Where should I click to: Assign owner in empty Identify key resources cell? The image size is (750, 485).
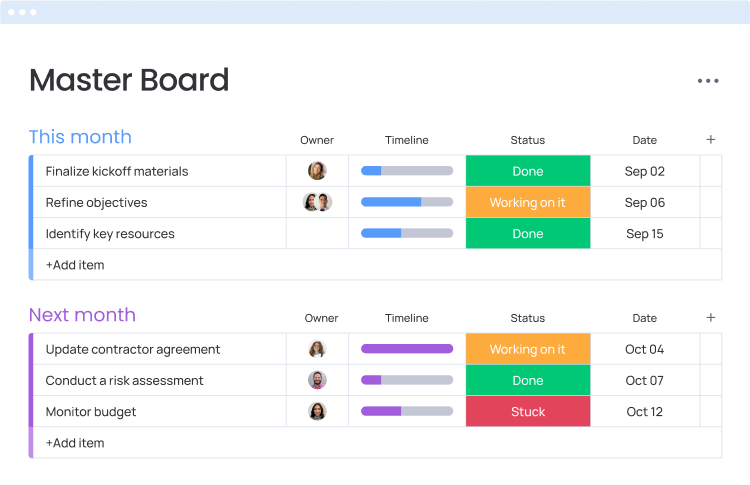coord(317,233)
